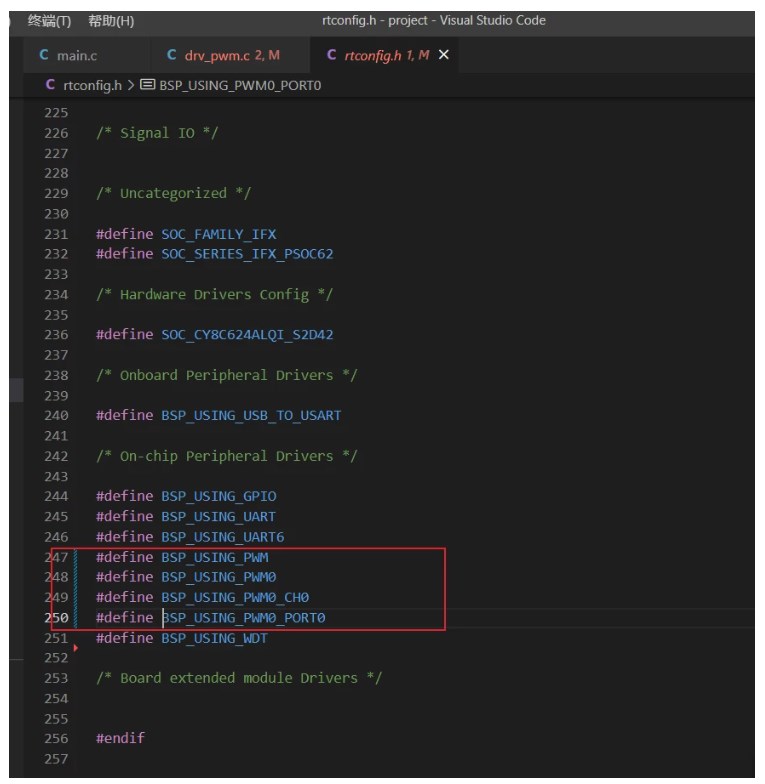Viewport: 765px width, 784px height.
Task: Click the red change marker below line 251
Action: click(x=76, y=648)
